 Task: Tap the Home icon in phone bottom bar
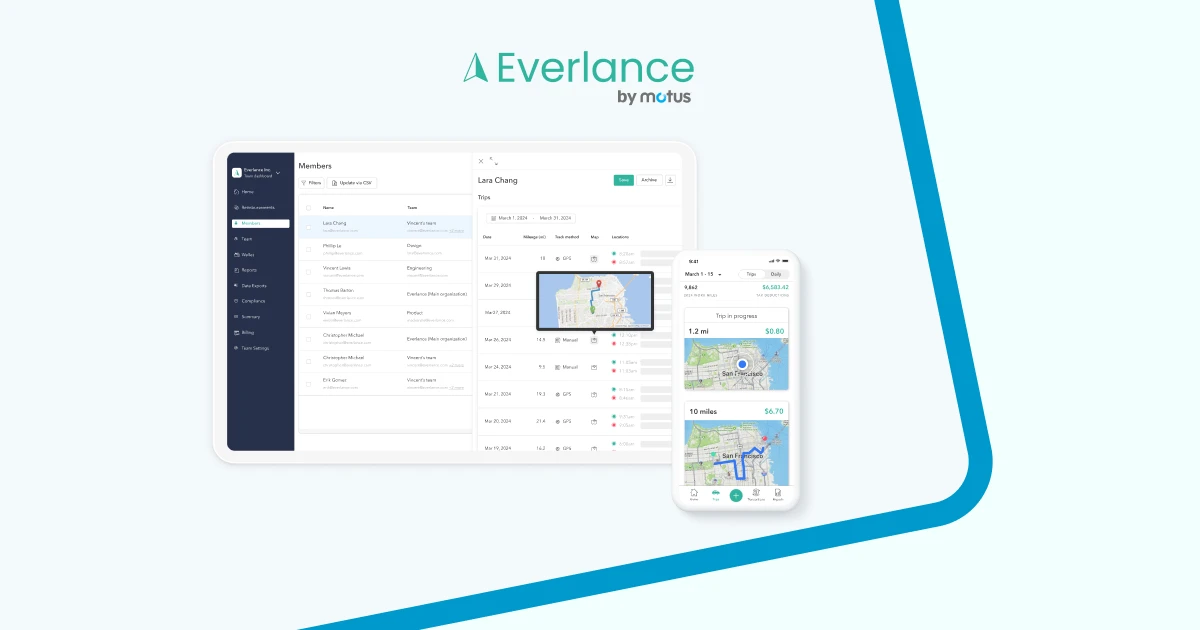[x=694, y=494]
